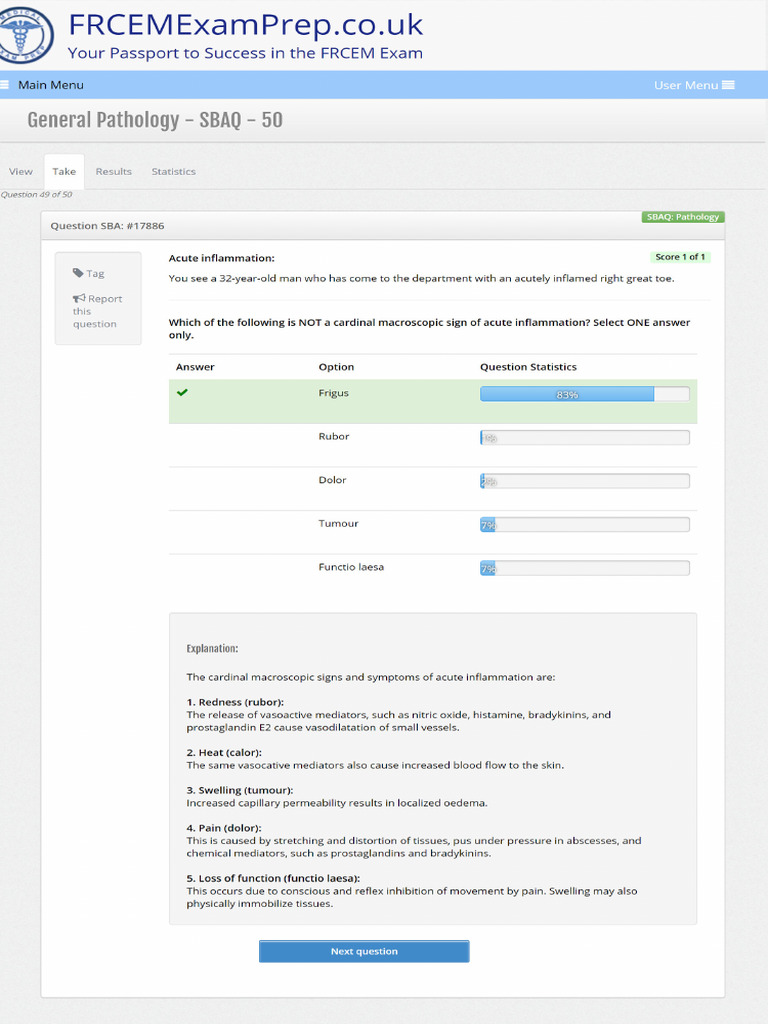This screenshot has height=1024, width=768.
Task: Open the FRCEMExamPrep.co.uk site title link
Action: (x=245, y=25)
